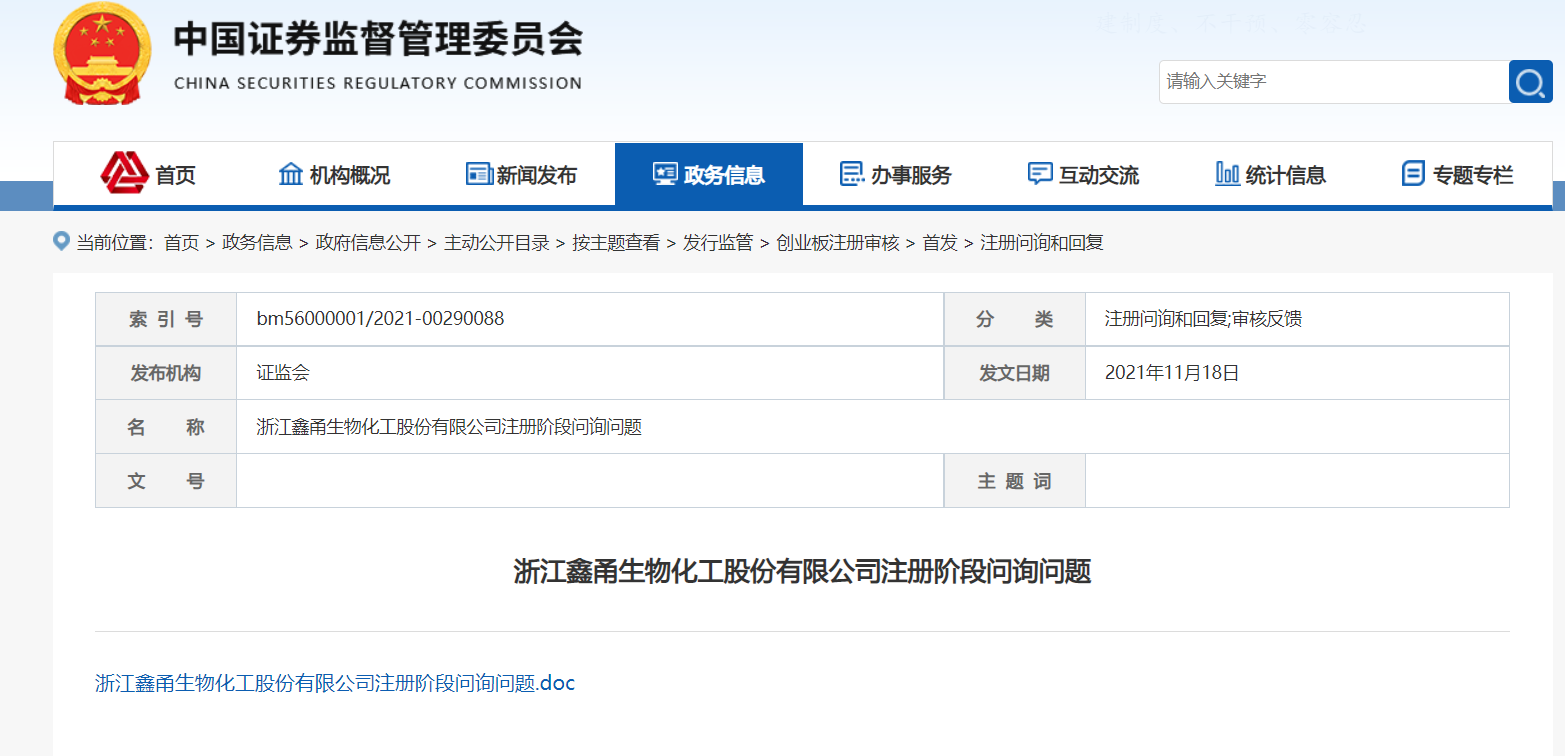Image resolution: width=1565 pixels, height=756 pixels.
Task: Click index number bm56000001/2021-00290088
Action: [380, 319]
